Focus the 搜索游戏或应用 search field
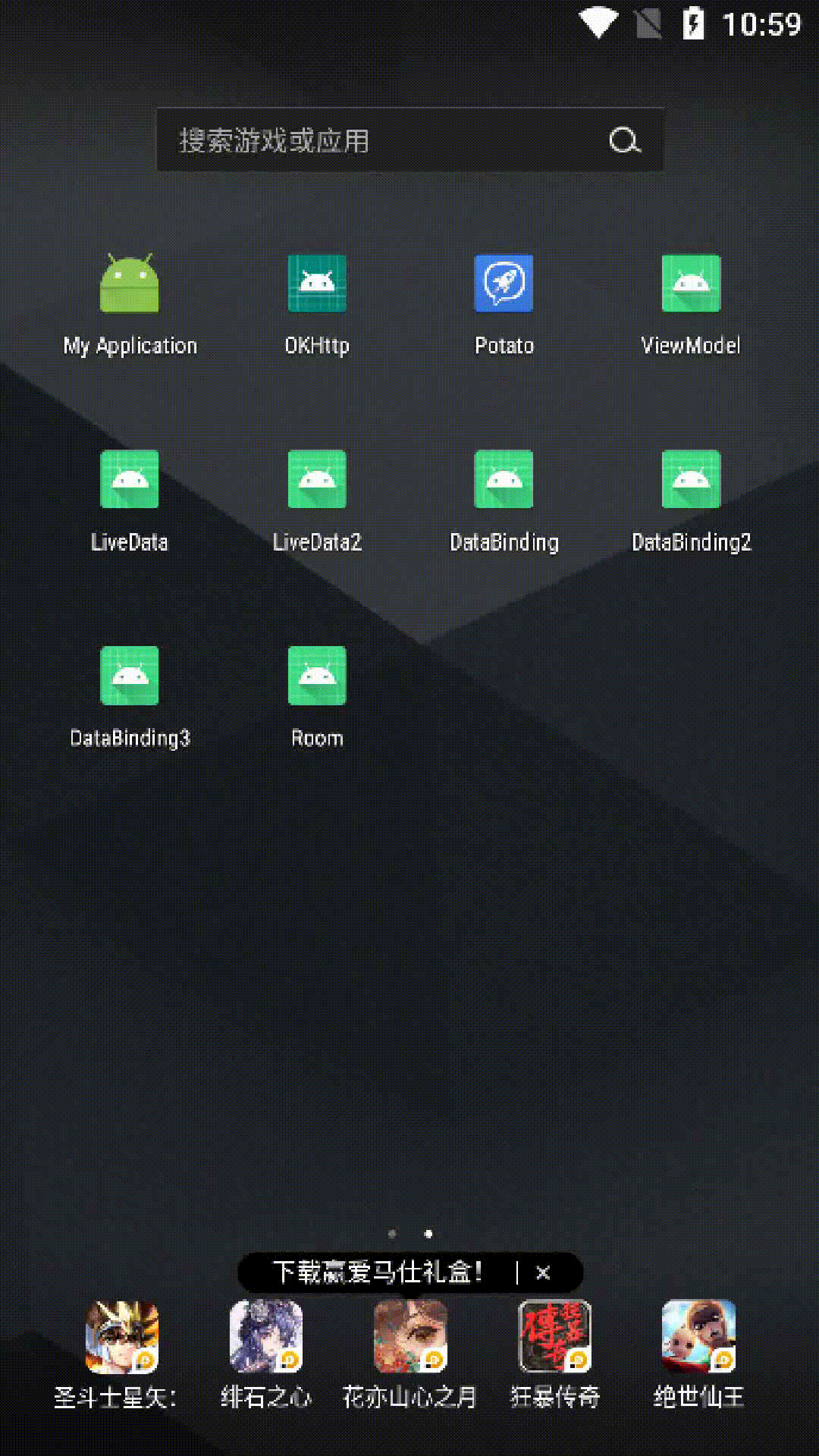Viewport: 819px width, 1456px height. click(409, 140)
